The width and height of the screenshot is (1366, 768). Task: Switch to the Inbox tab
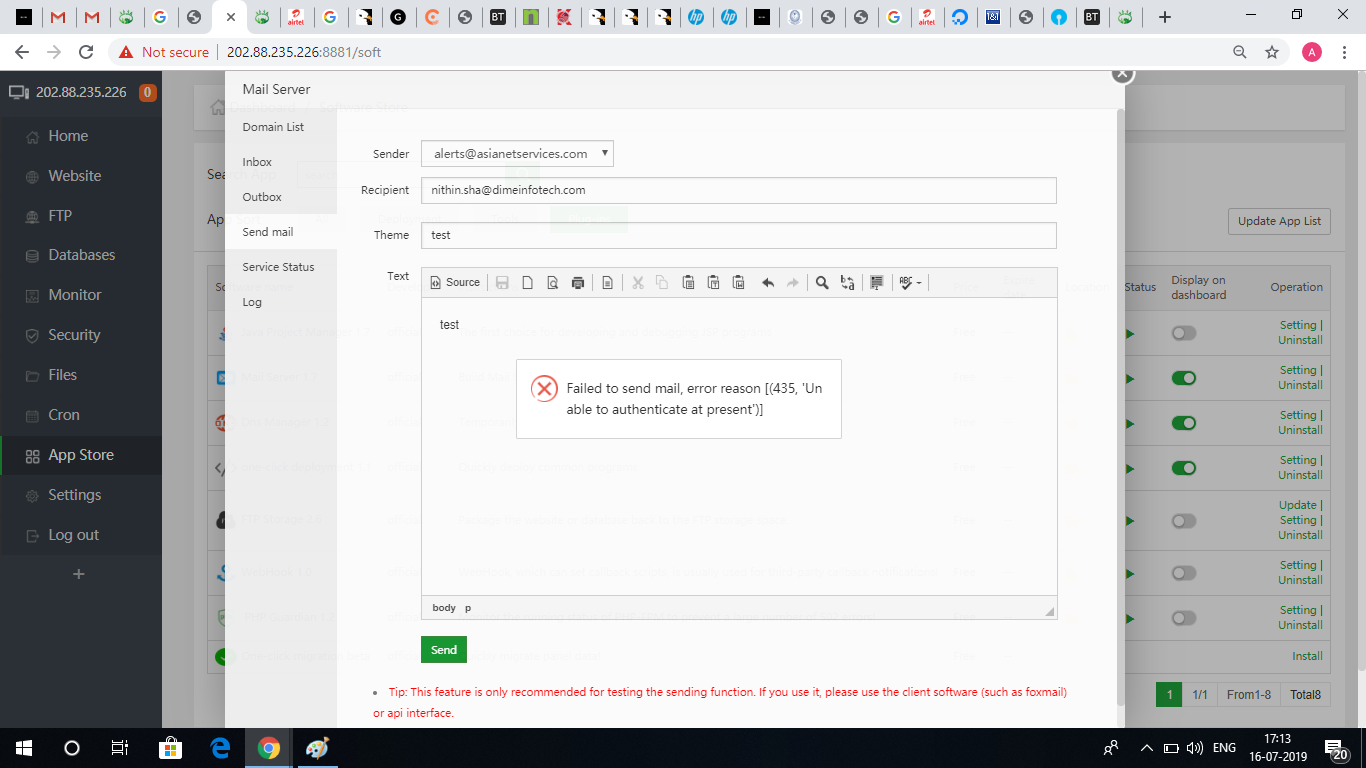coord(257,162)
